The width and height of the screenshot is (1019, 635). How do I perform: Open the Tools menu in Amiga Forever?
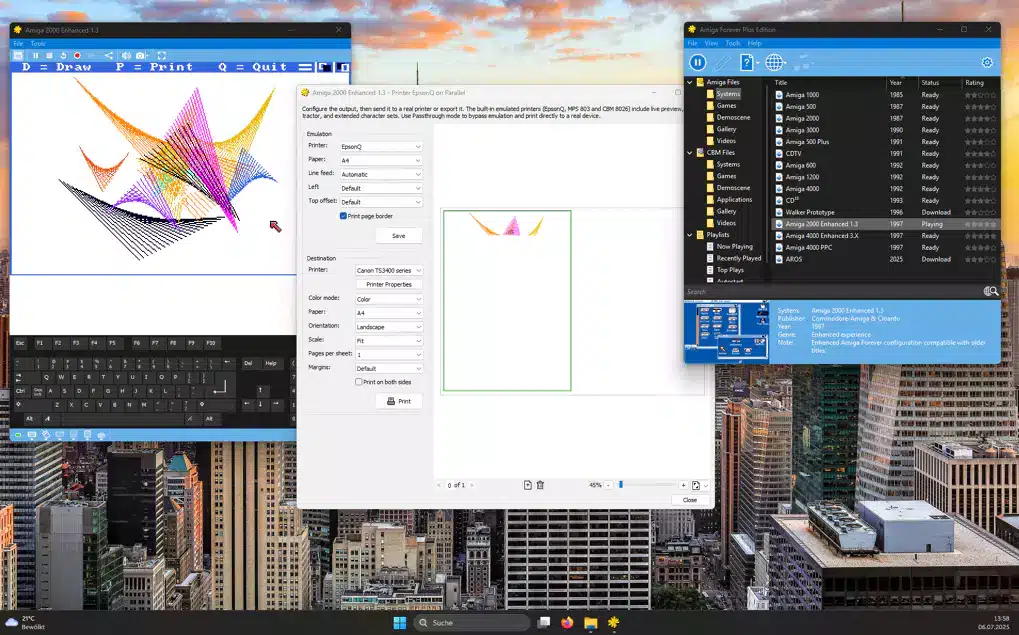733,43
